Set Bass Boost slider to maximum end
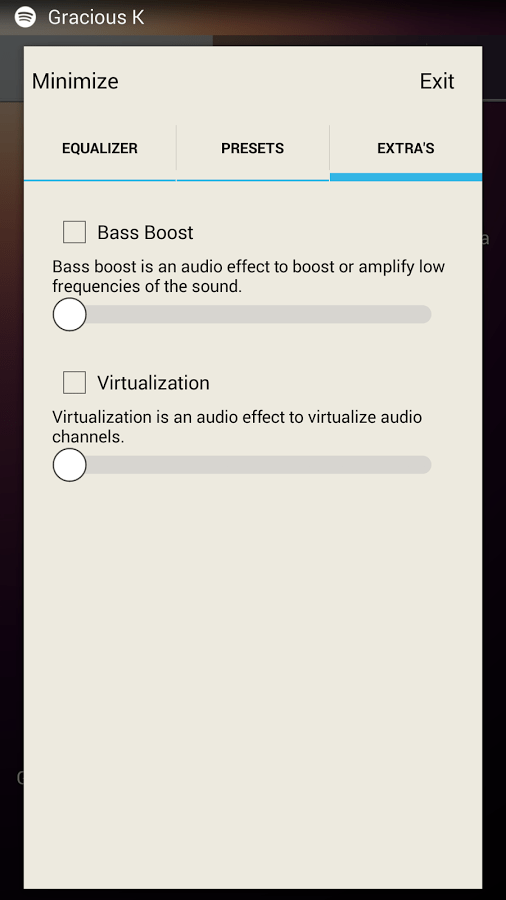Viewport: 506px width, 900px height. [x=423, y=315]
